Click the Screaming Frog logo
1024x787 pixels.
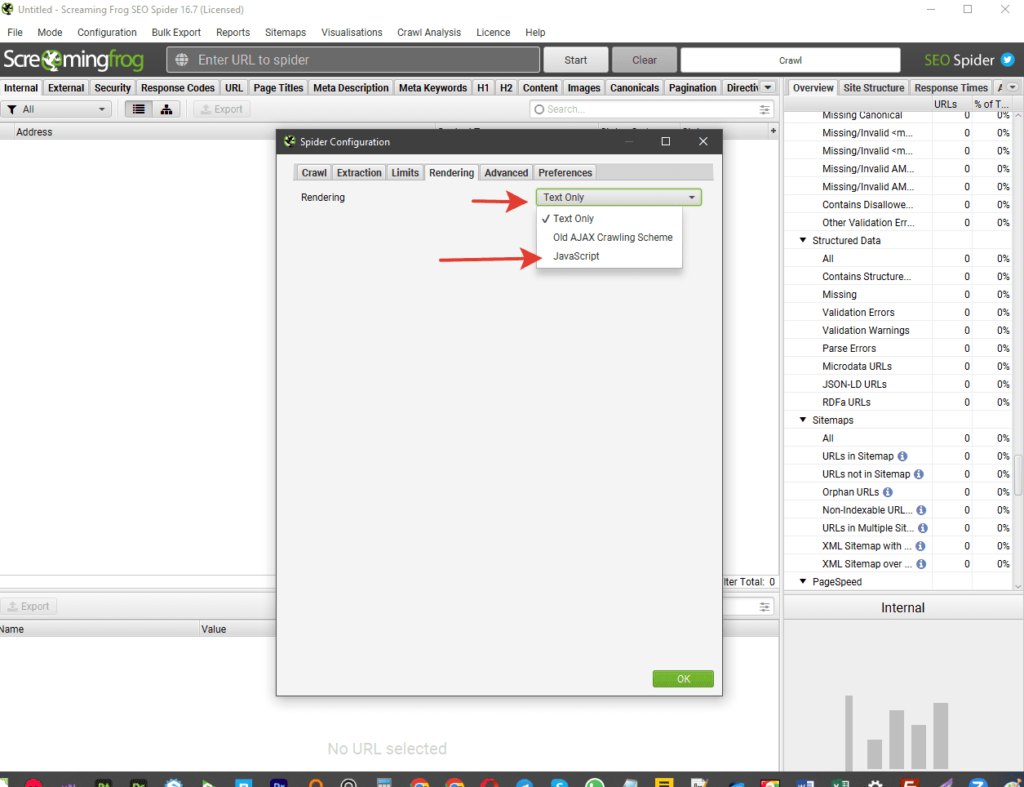(x=74, y=60)
